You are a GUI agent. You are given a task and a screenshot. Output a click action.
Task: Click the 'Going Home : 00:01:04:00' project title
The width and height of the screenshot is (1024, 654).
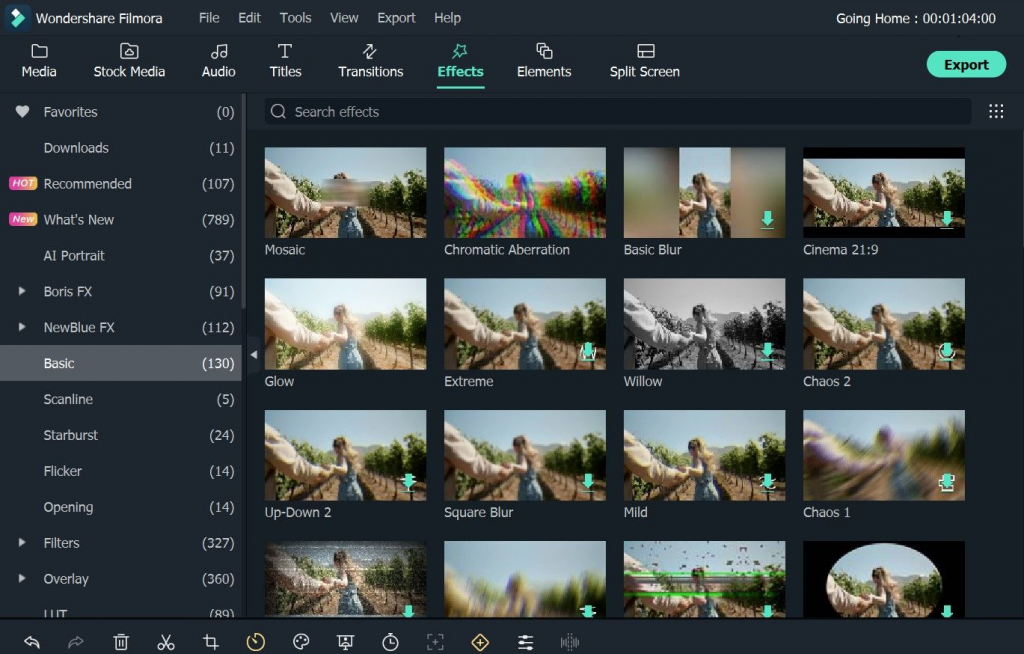916,18
